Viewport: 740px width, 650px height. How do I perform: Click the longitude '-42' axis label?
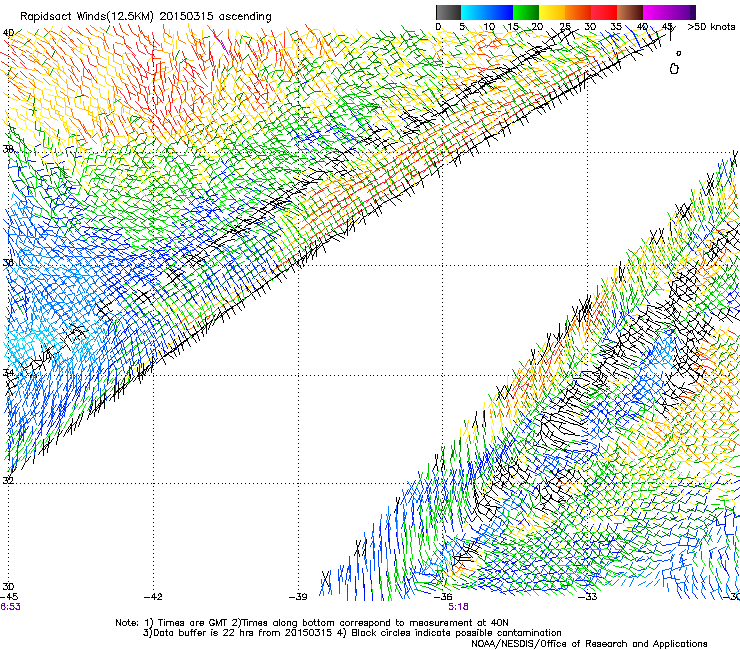pos(153,597)
